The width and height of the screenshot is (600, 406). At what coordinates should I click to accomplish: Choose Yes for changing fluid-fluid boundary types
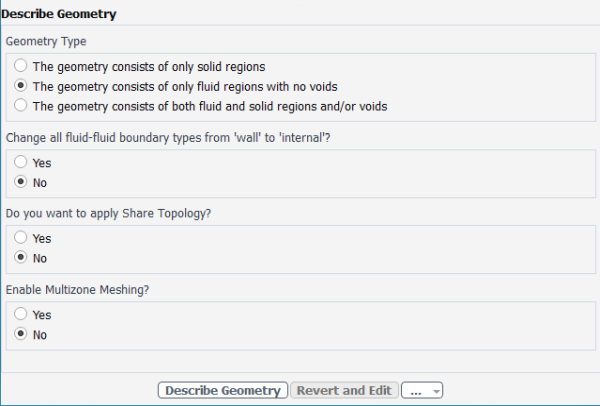[21, 163]
